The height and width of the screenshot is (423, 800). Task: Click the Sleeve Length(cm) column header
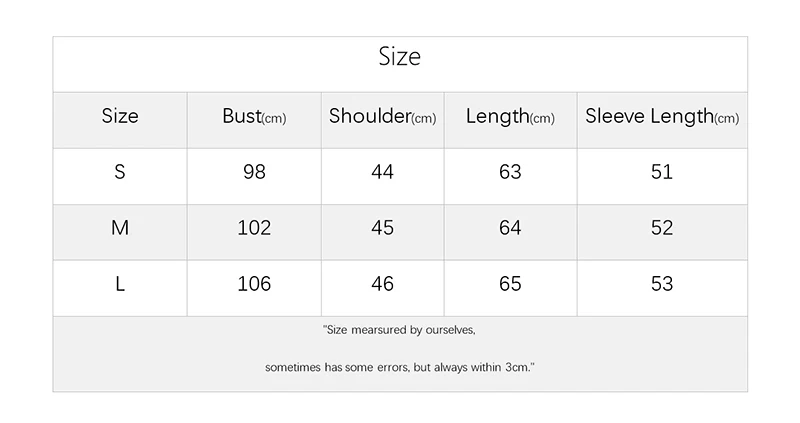(662, 116)
